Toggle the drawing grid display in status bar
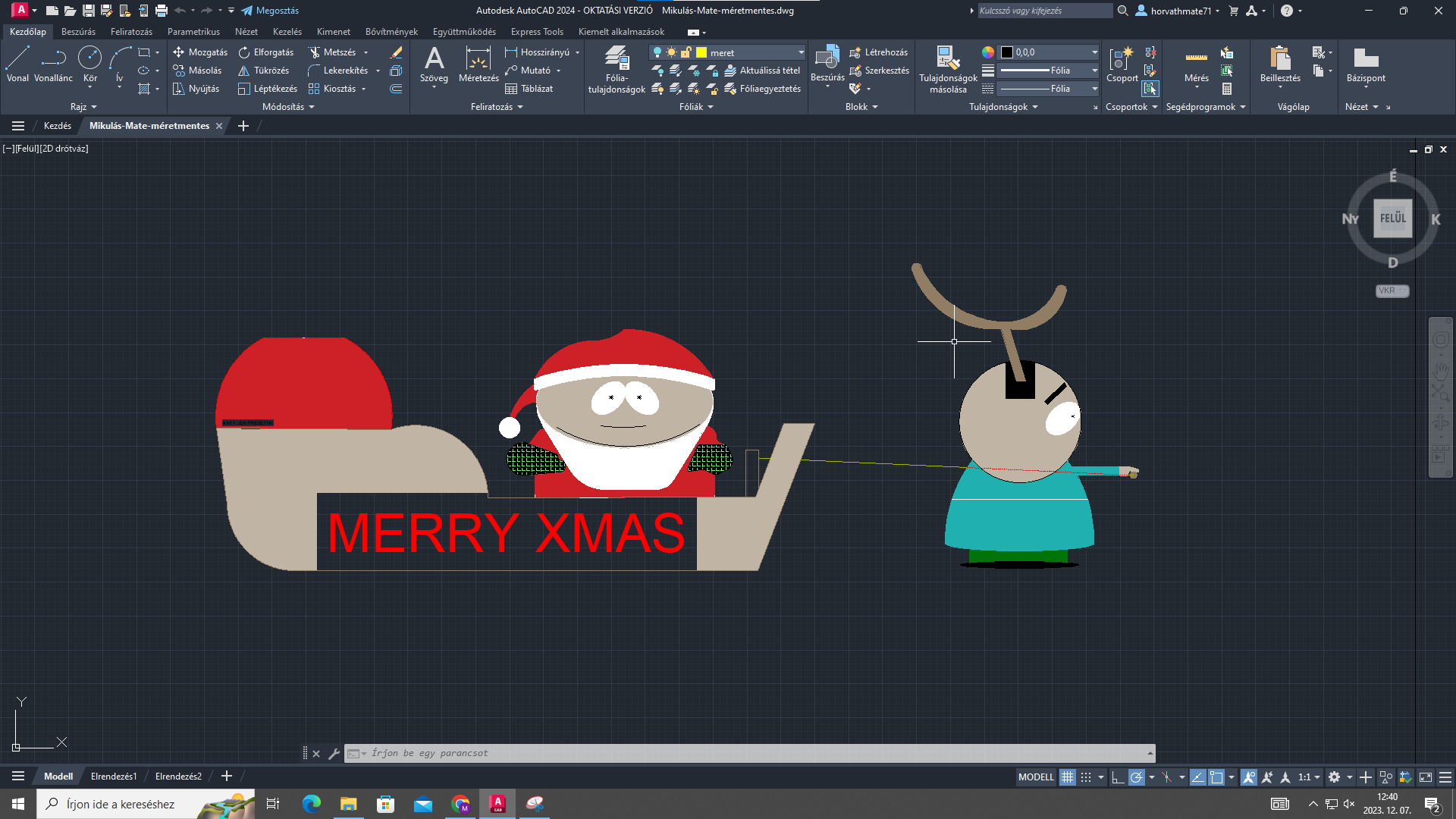The width and height of the screenshot is (1456, 819). coord(1067,777)
